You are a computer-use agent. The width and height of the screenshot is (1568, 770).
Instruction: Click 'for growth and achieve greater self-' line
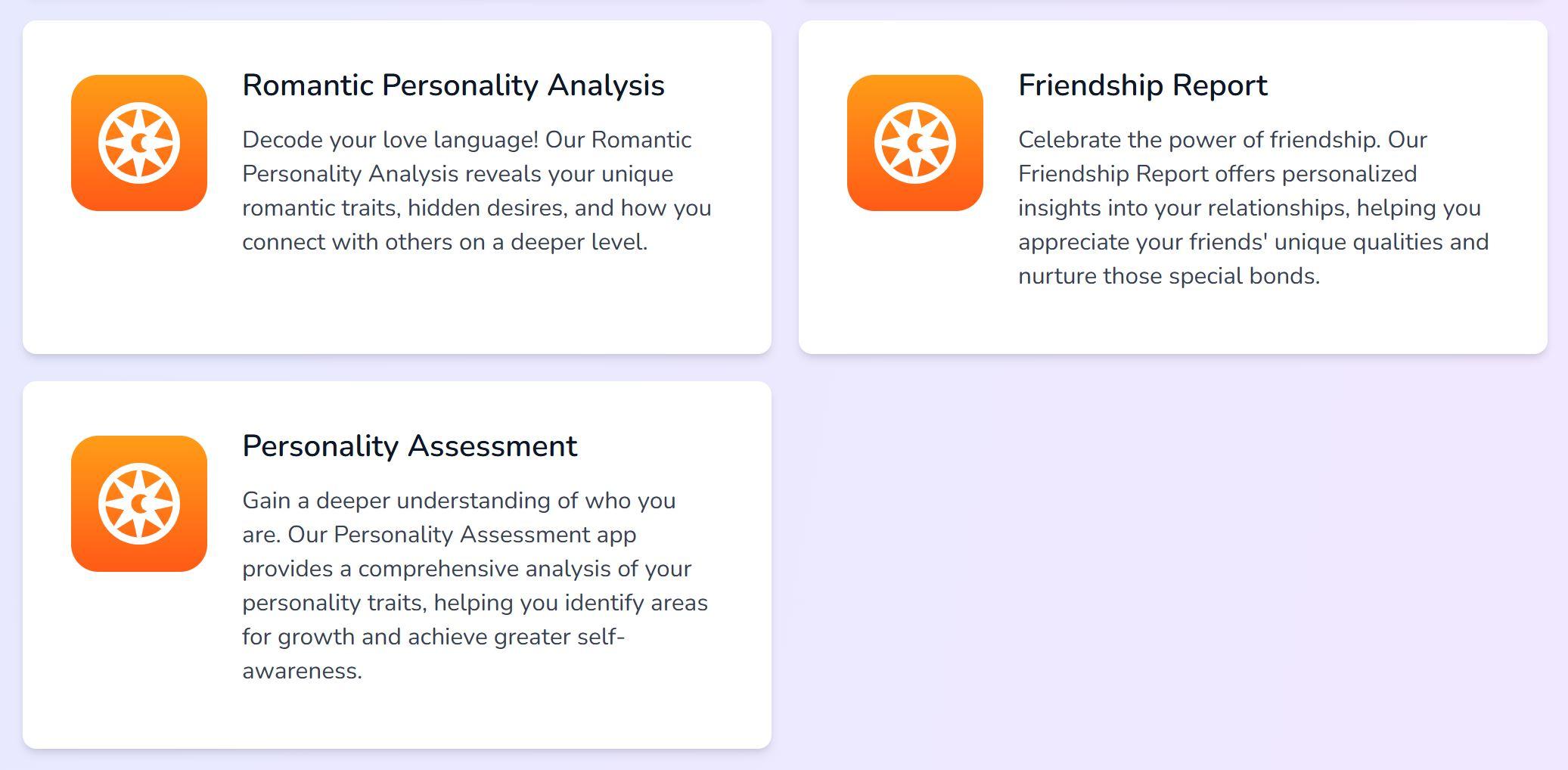tap(433, 637)
